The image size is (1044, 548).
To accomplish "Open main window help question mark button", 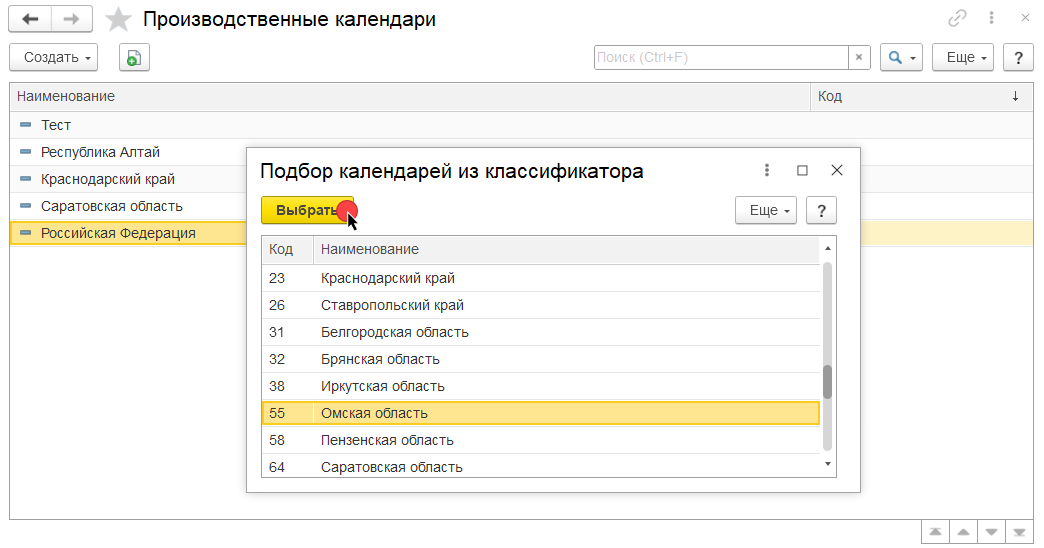I will [1018, 58].
